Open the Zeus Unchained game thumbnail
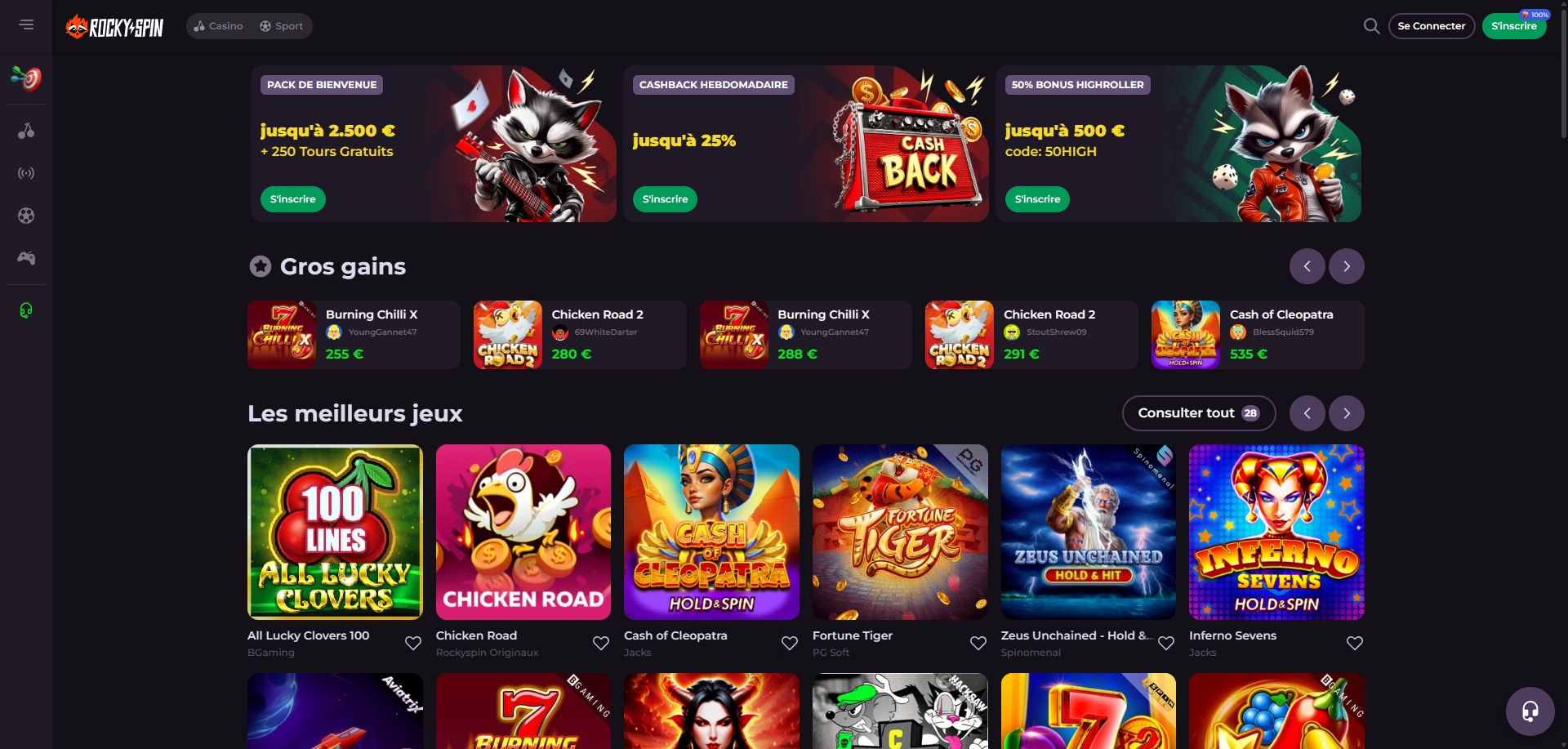The height and width of the screenshot is (749, 1568). coord(1088,532)
